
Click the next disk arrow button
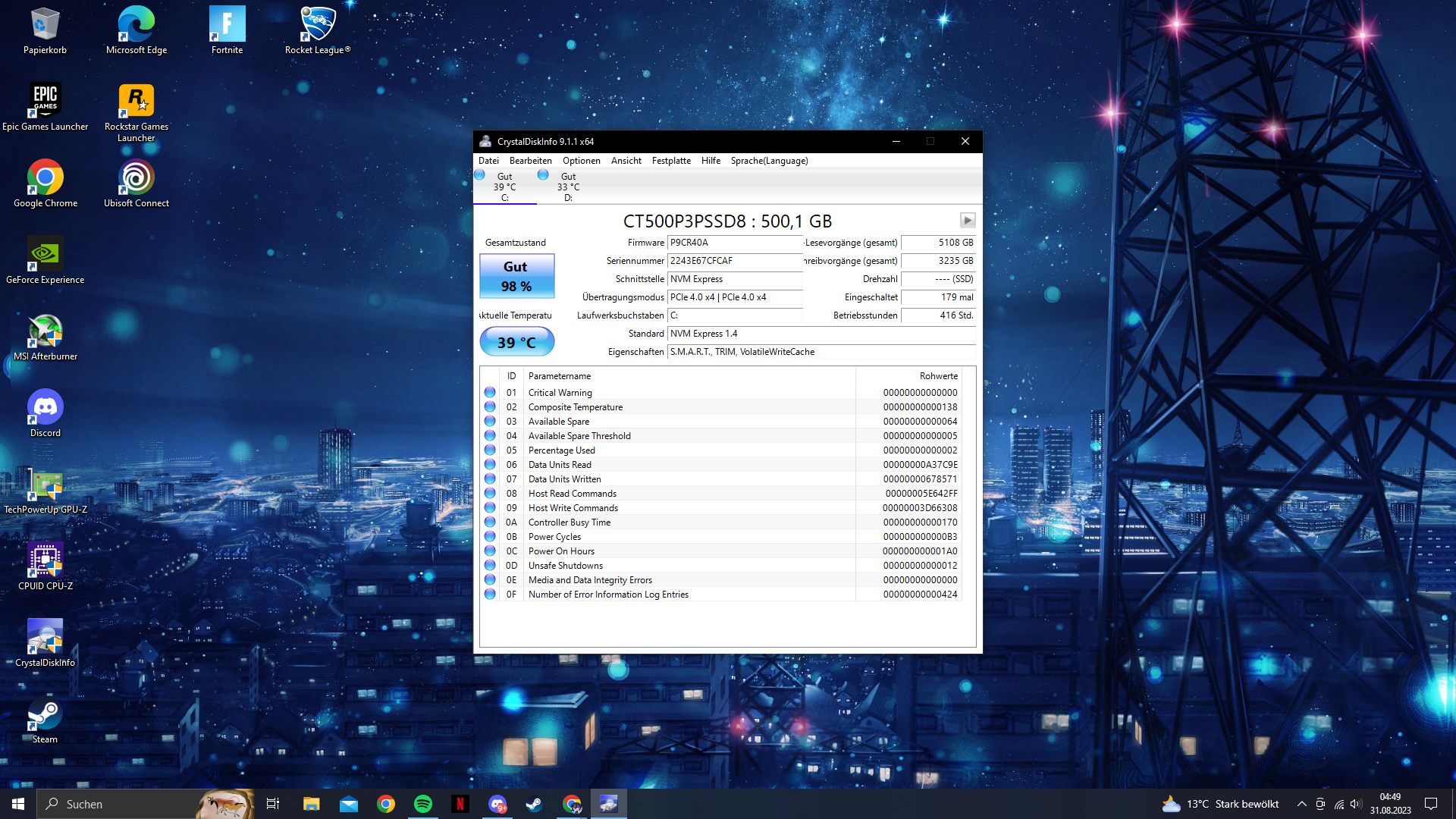coord(967,220)
